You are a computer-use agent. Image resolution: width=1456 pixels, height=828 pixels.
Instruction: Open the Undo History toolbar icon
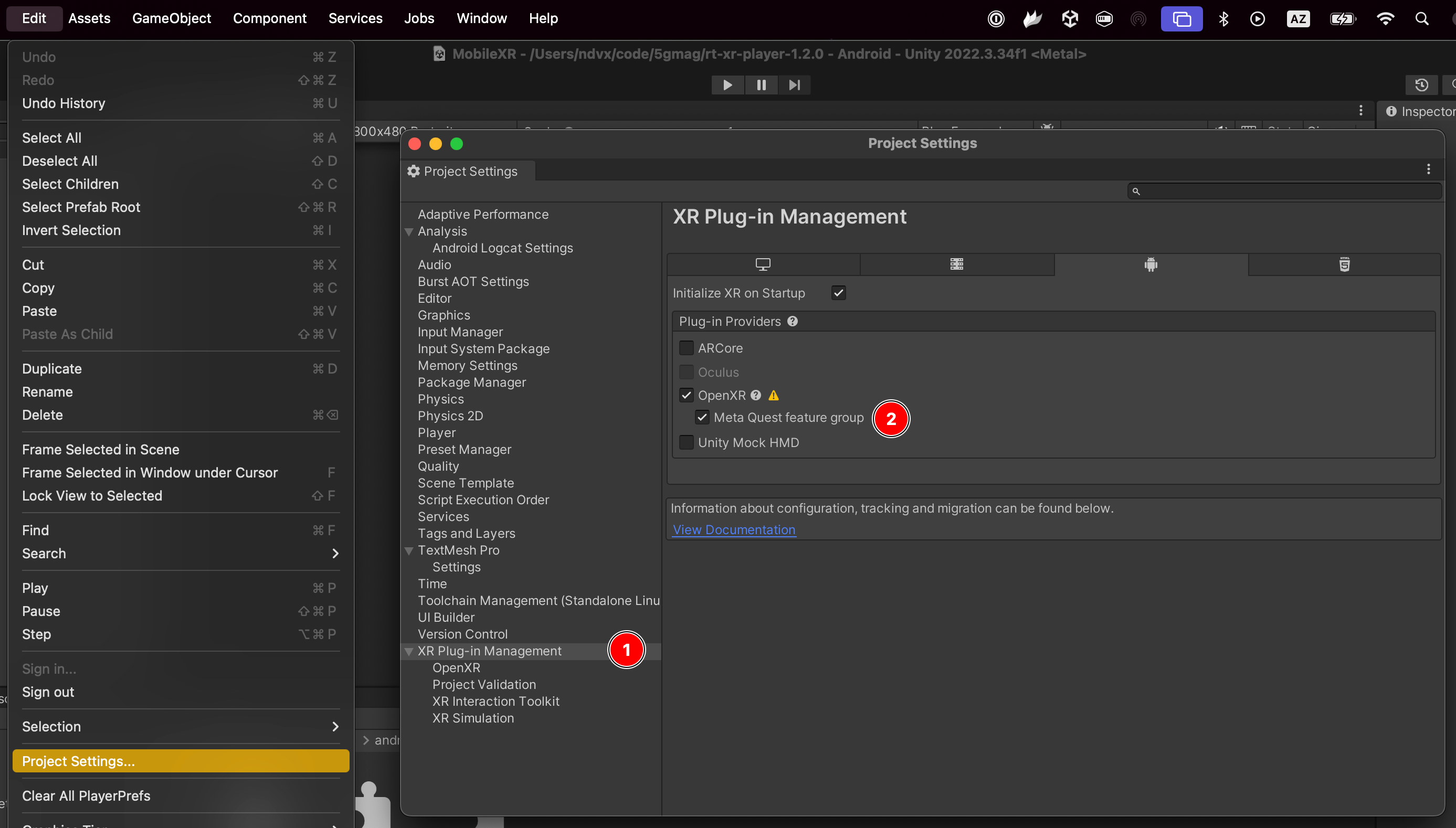pyautogui.click(x=1421, y=86)
